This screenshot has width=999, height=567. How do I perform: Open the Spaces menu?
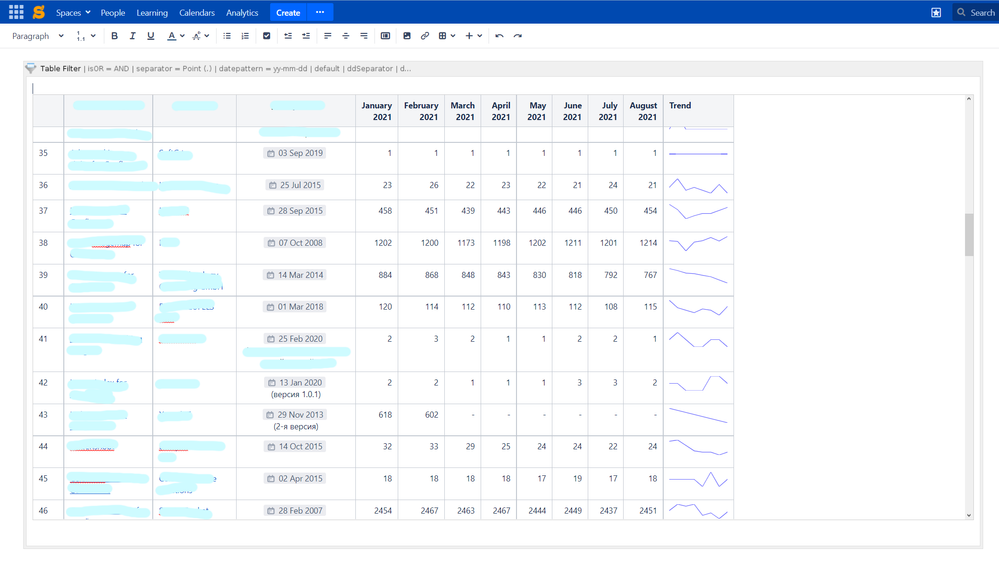pyautogui.click(x=73, y=13)
